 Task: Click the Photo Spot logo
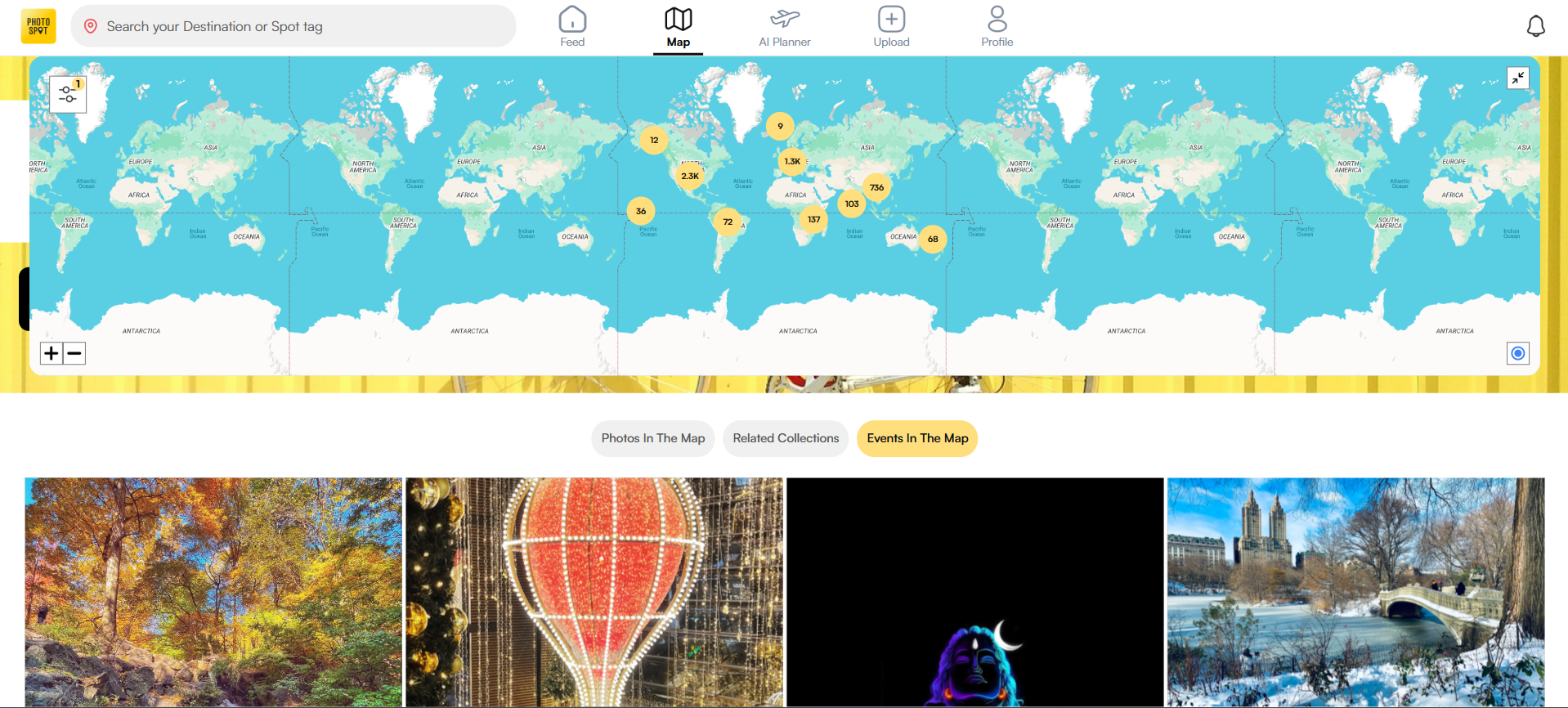[38, 26]
